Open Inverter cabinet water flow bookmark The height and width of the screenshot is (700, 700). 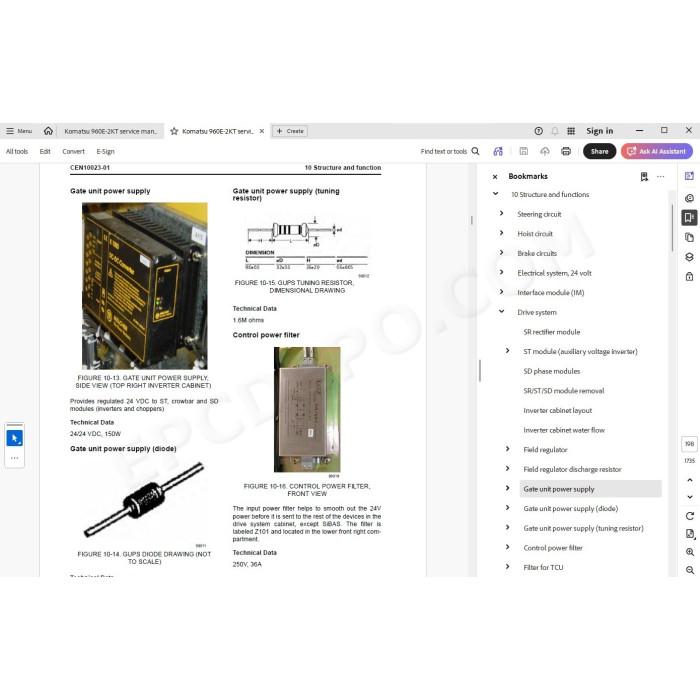click(x=564, y=430)
